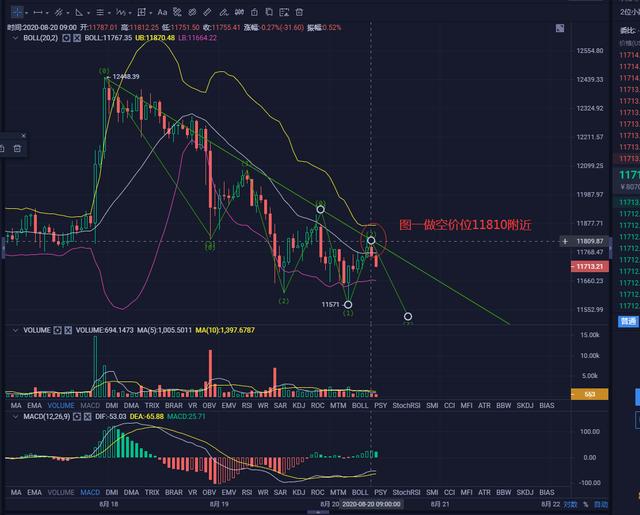Click the red annotation 图一做空价位11810附近

(465, 225)
